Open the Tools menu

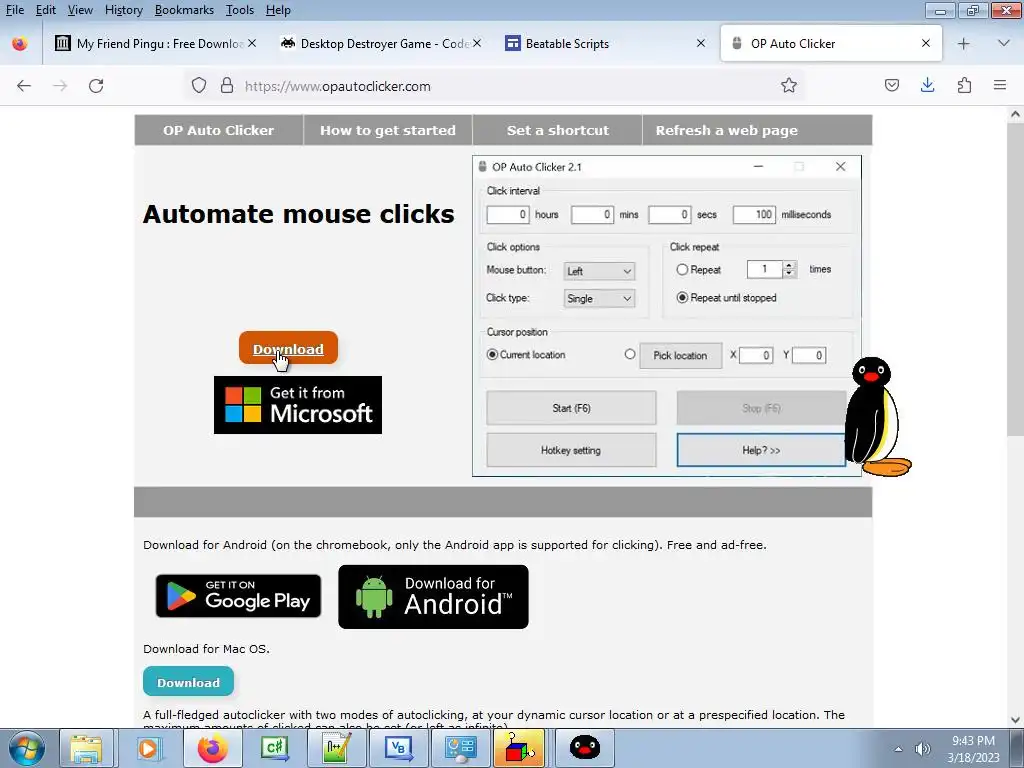click(x=240, y=10)
